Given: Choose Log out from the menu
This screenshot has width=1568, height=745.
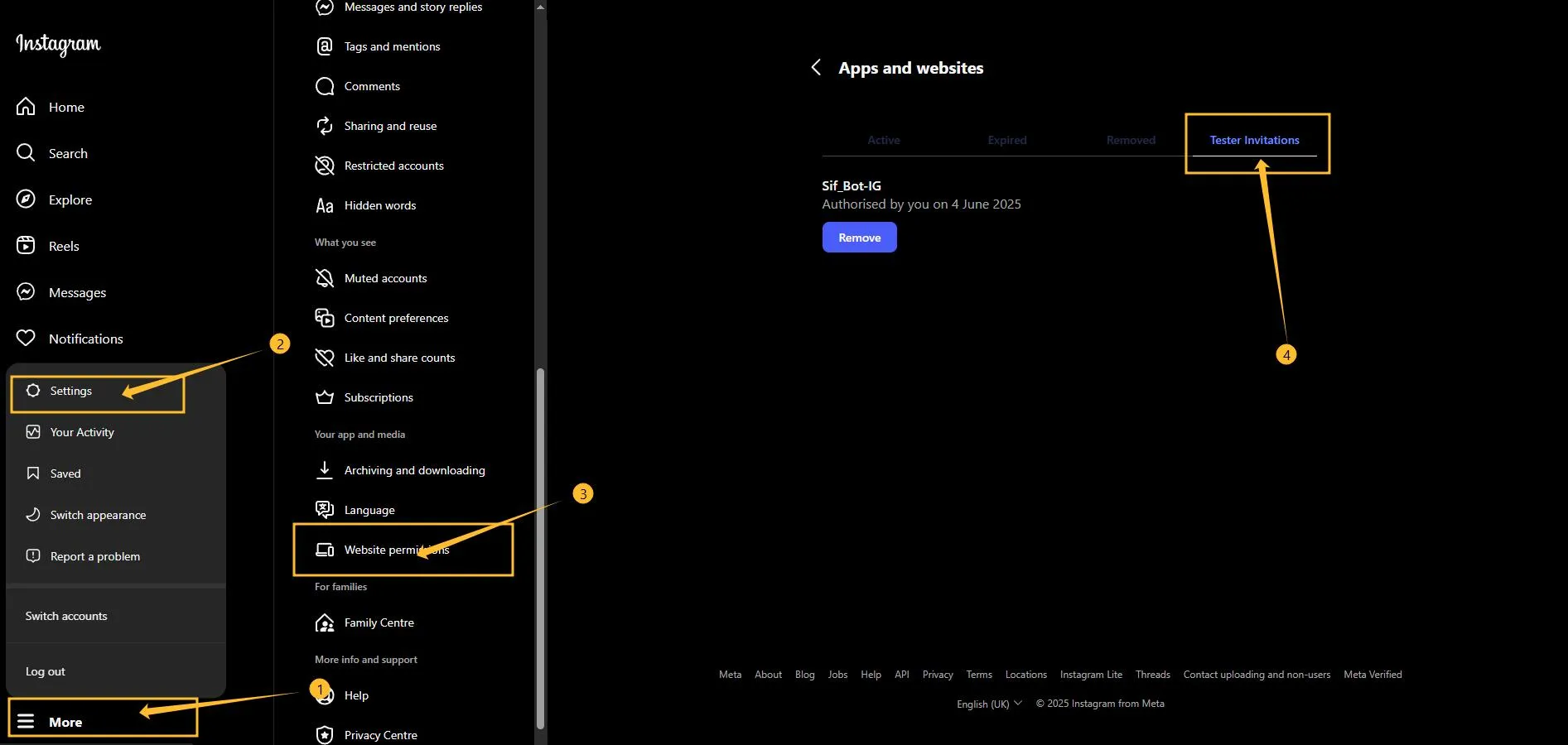Looking at the screenshot, I should (46, 671).
